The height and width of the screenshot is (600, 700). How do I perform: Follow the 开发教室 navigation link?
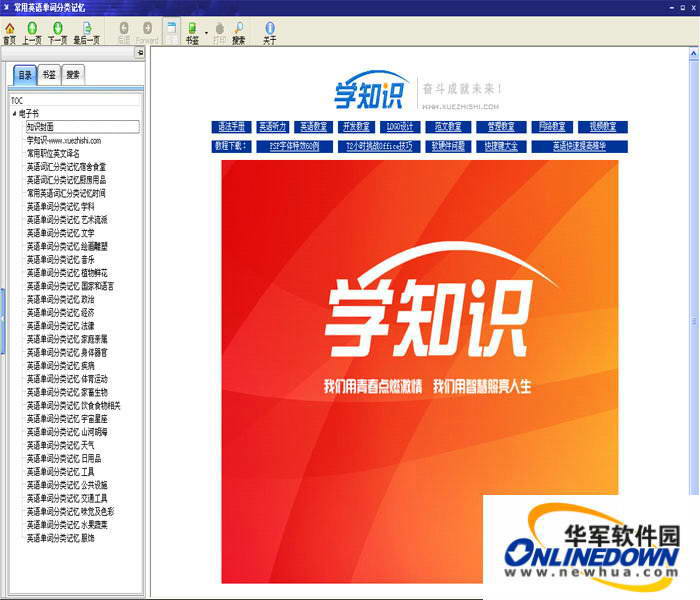356,127
